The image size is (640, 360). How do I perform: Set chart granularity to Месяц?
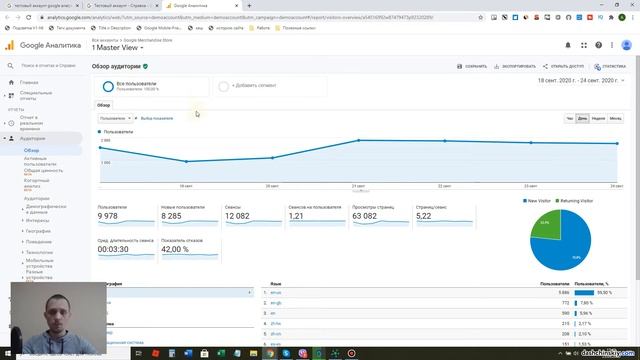click(x=616, y=119)
